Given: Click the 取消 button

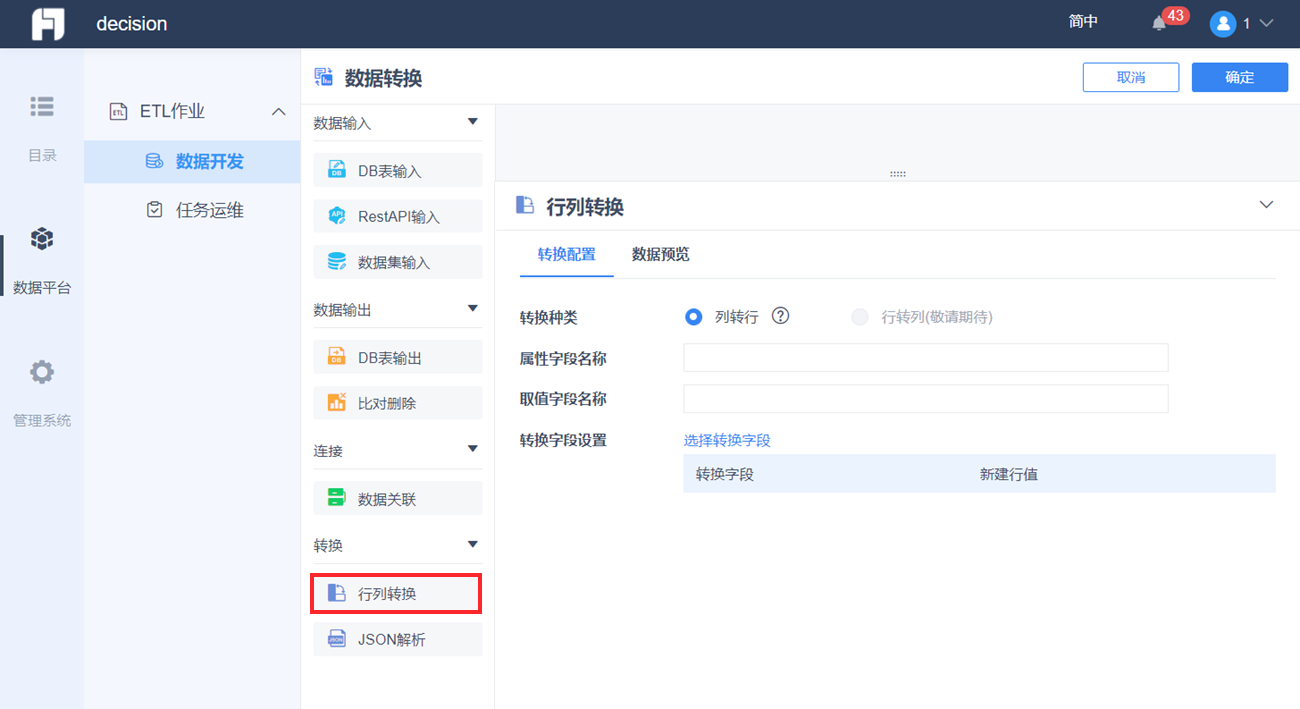Looking at the screenshot, I should 1130,77.
